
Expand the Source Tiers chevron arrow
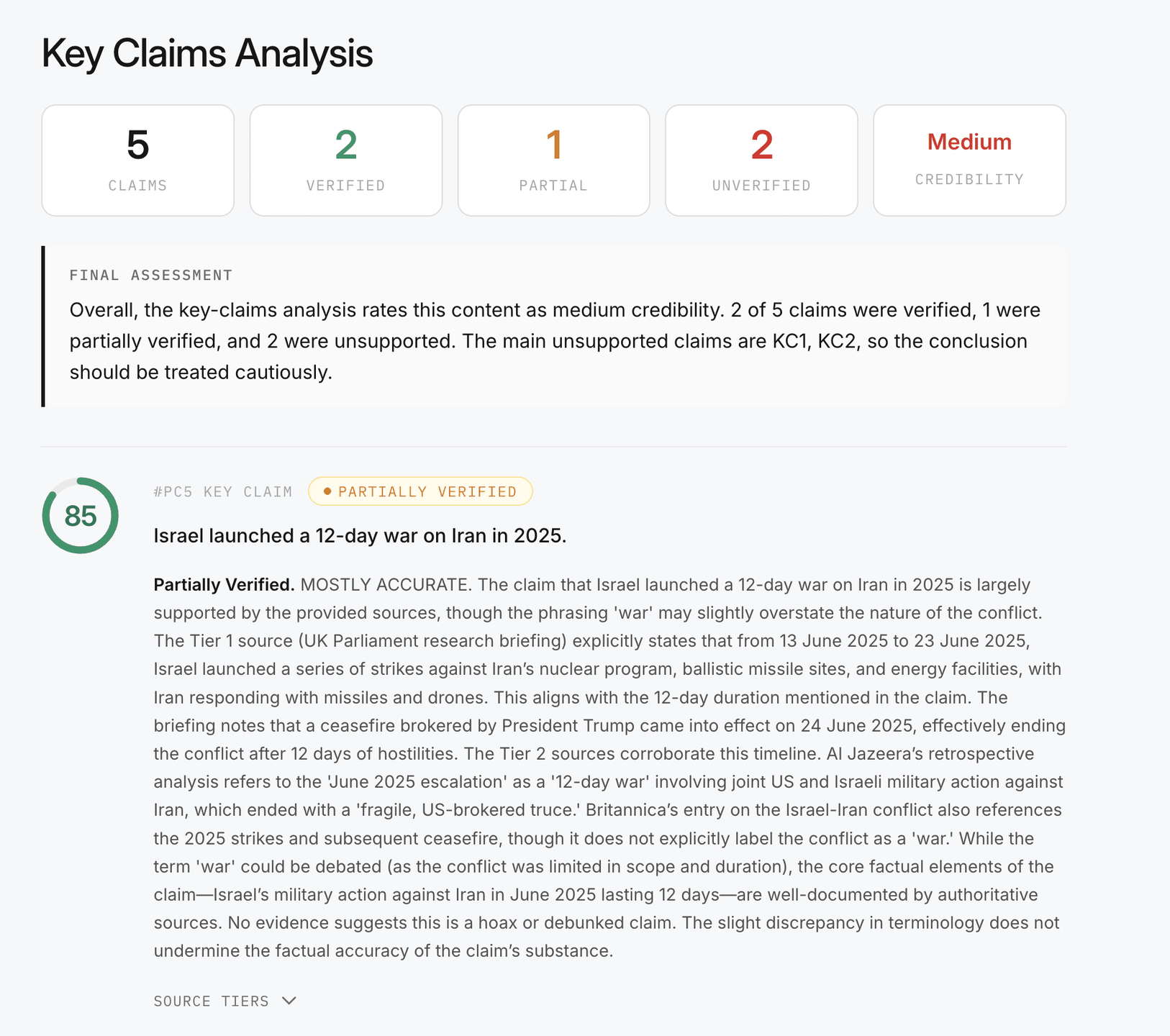(x=289, y=1001)
